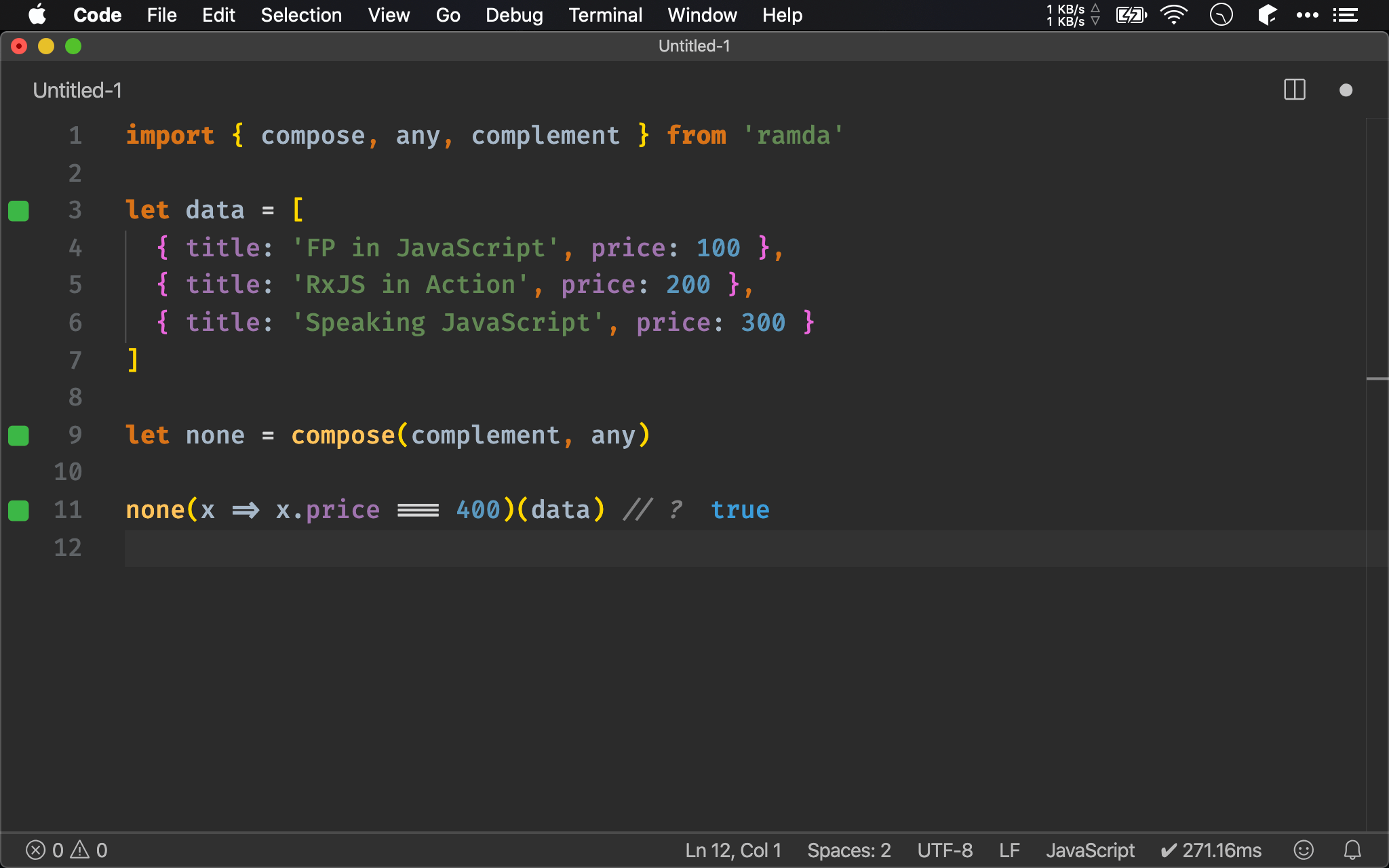This screenshot has height=868, width=1389.
Task: Click the 'Speaking JavaScript' string
Action: pyautogui.click(x=448, y=323)
